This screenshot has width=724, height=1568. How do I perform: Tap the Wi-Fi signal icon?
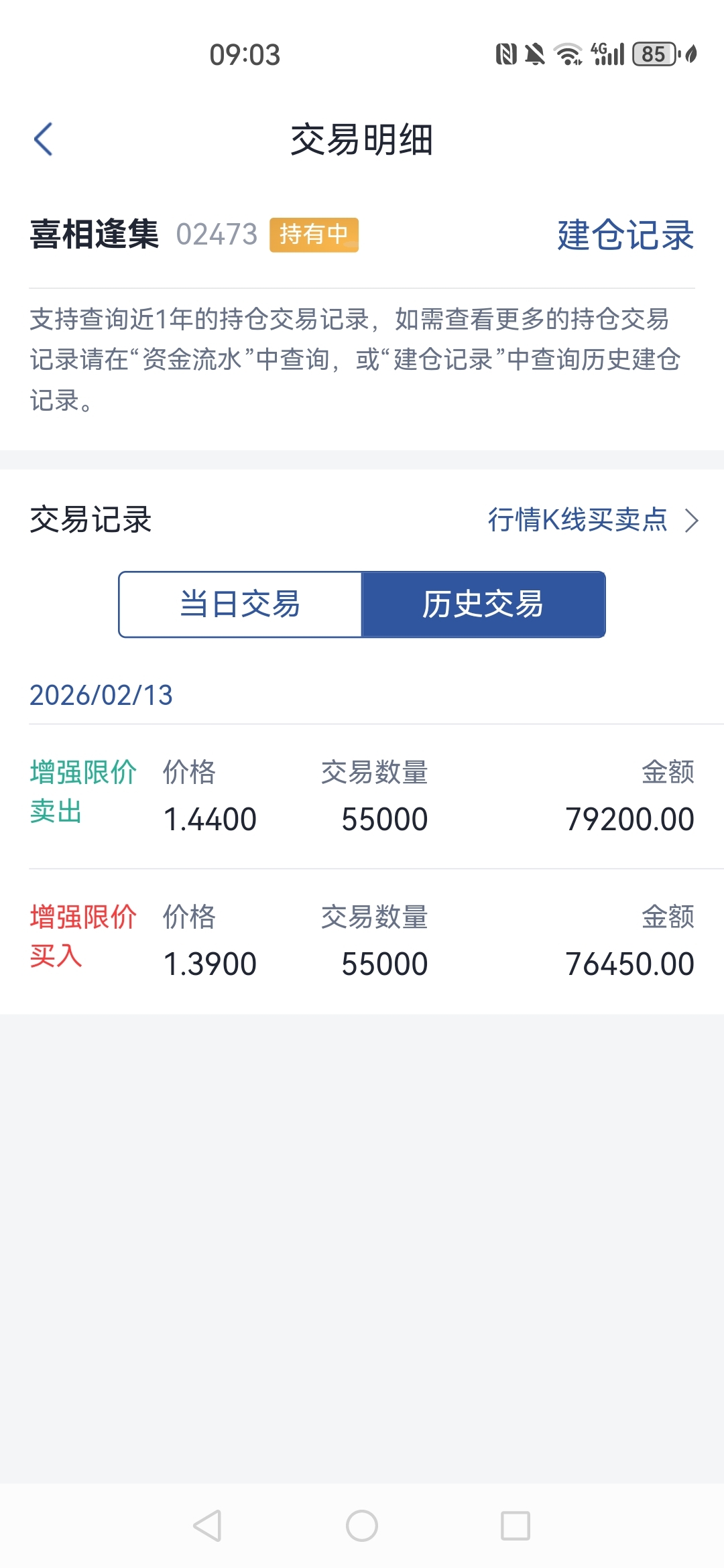pos(568,54)
